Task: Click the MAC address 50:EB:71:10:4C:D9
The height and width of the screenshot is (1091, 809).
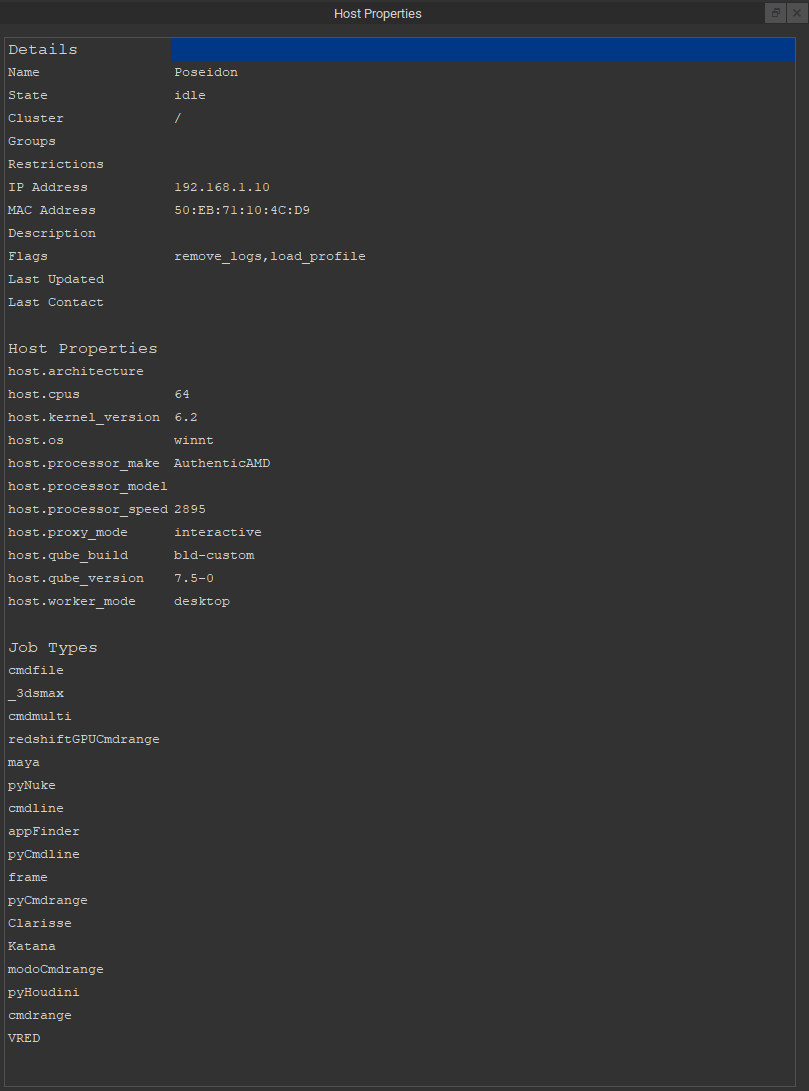Action: coord(242,211)
